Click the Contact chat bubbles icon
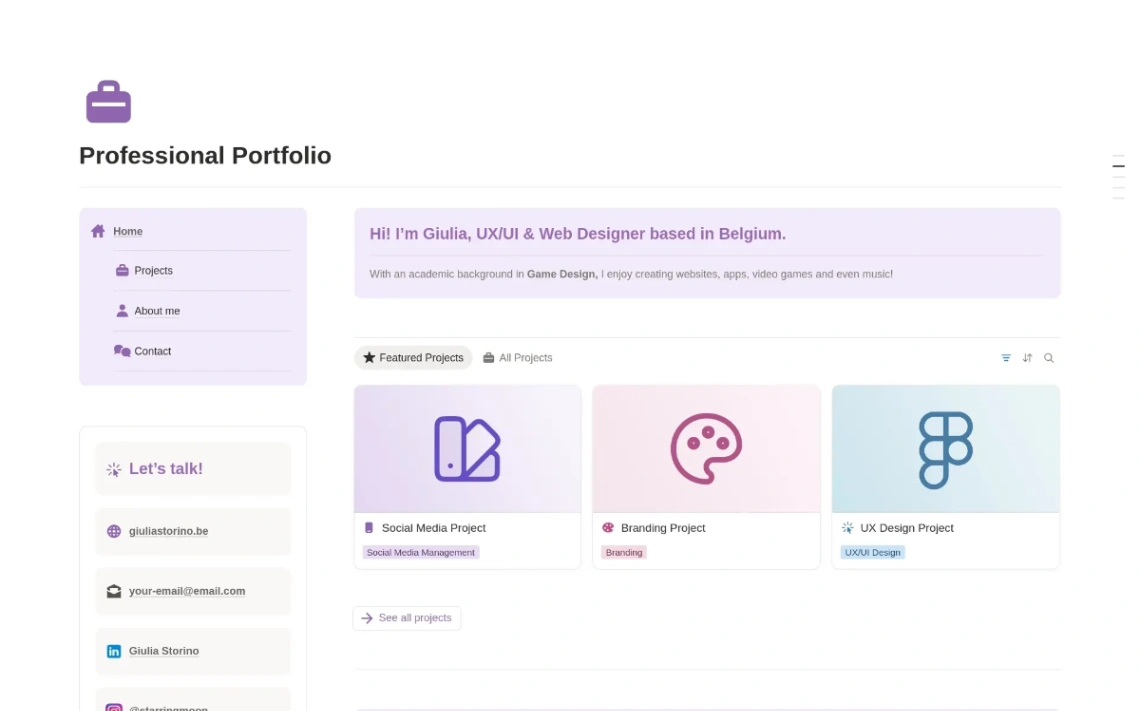The width and height of the screenshot is (1140, 711). [122, 350]
